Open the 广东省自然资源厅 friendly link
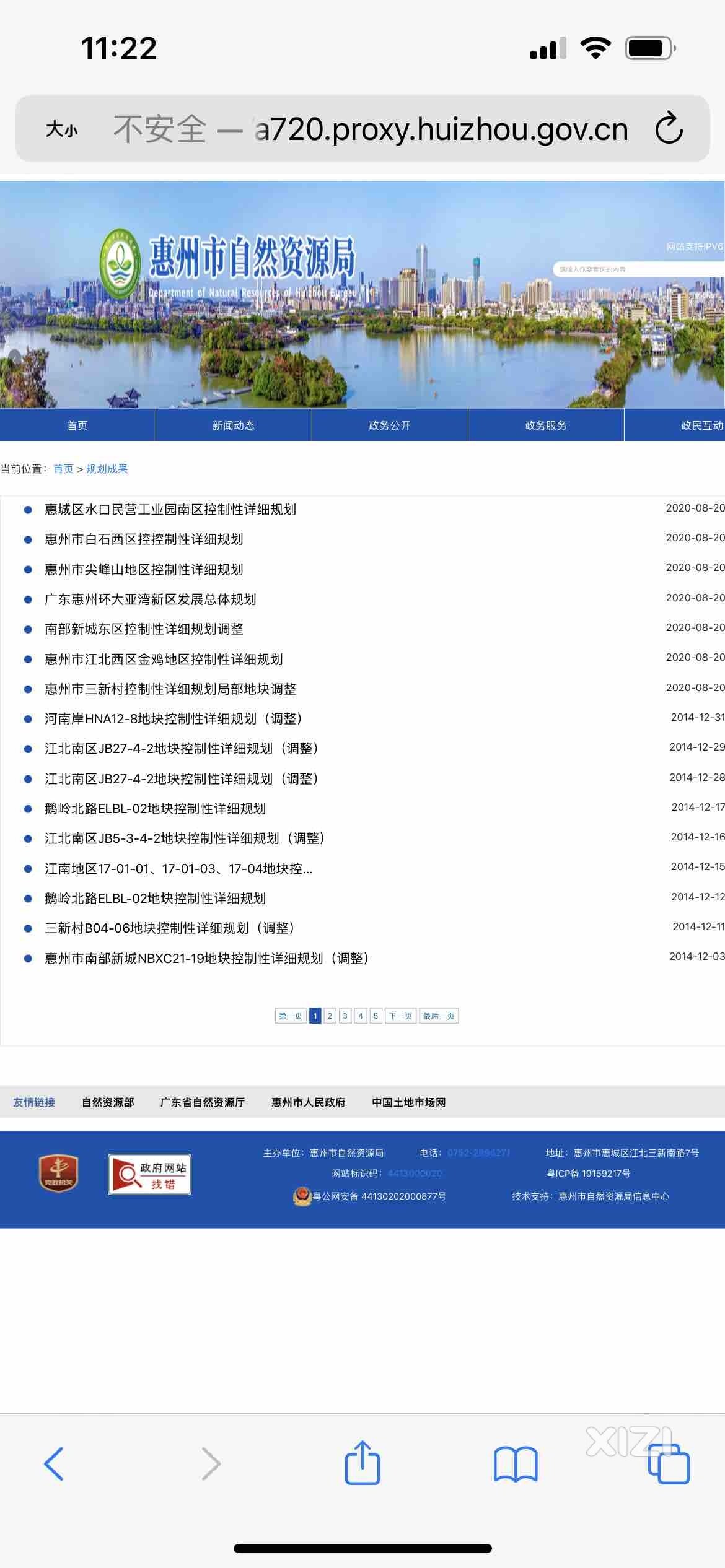This screenshot has height=1568, width=725. pyautogui.click(x=203, y=1102)
